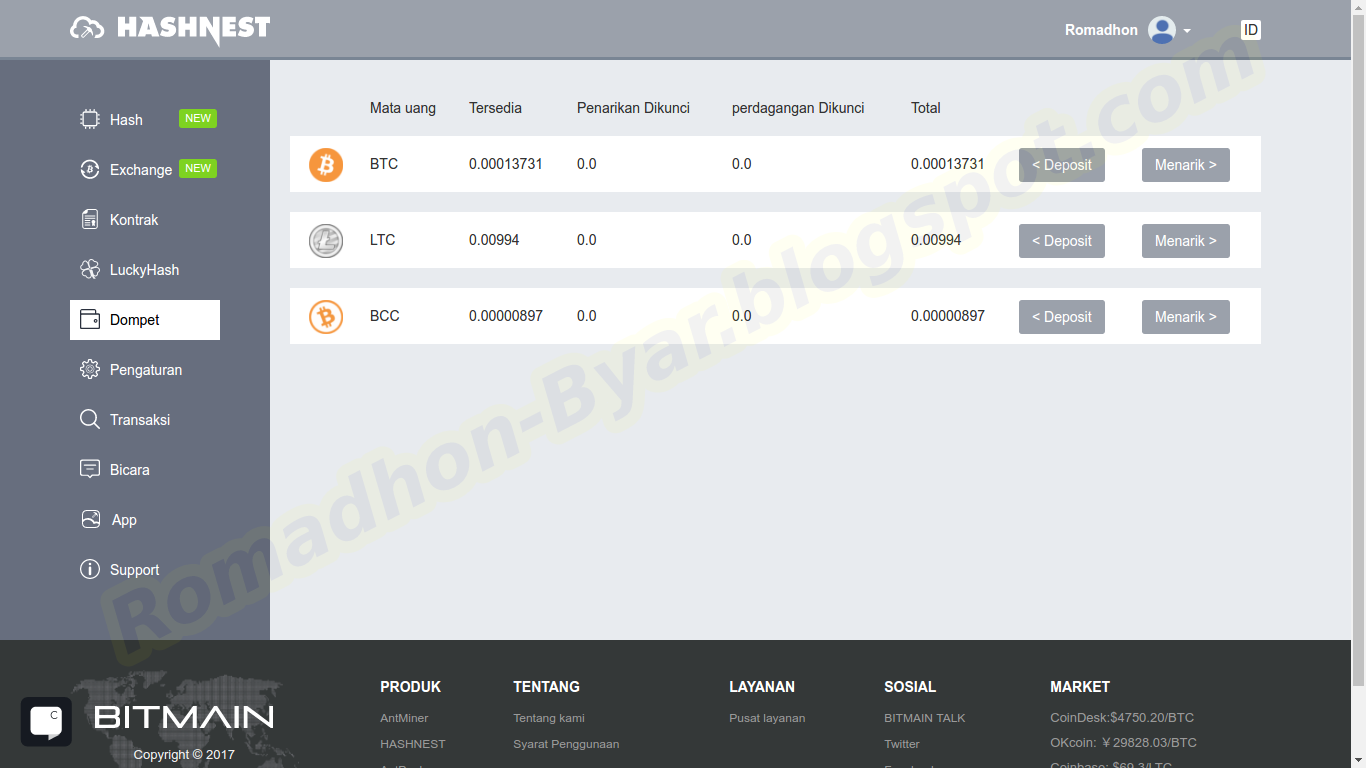Click the user avatar icon
The image size is (1366, 768).
(x=1162, y=30)
